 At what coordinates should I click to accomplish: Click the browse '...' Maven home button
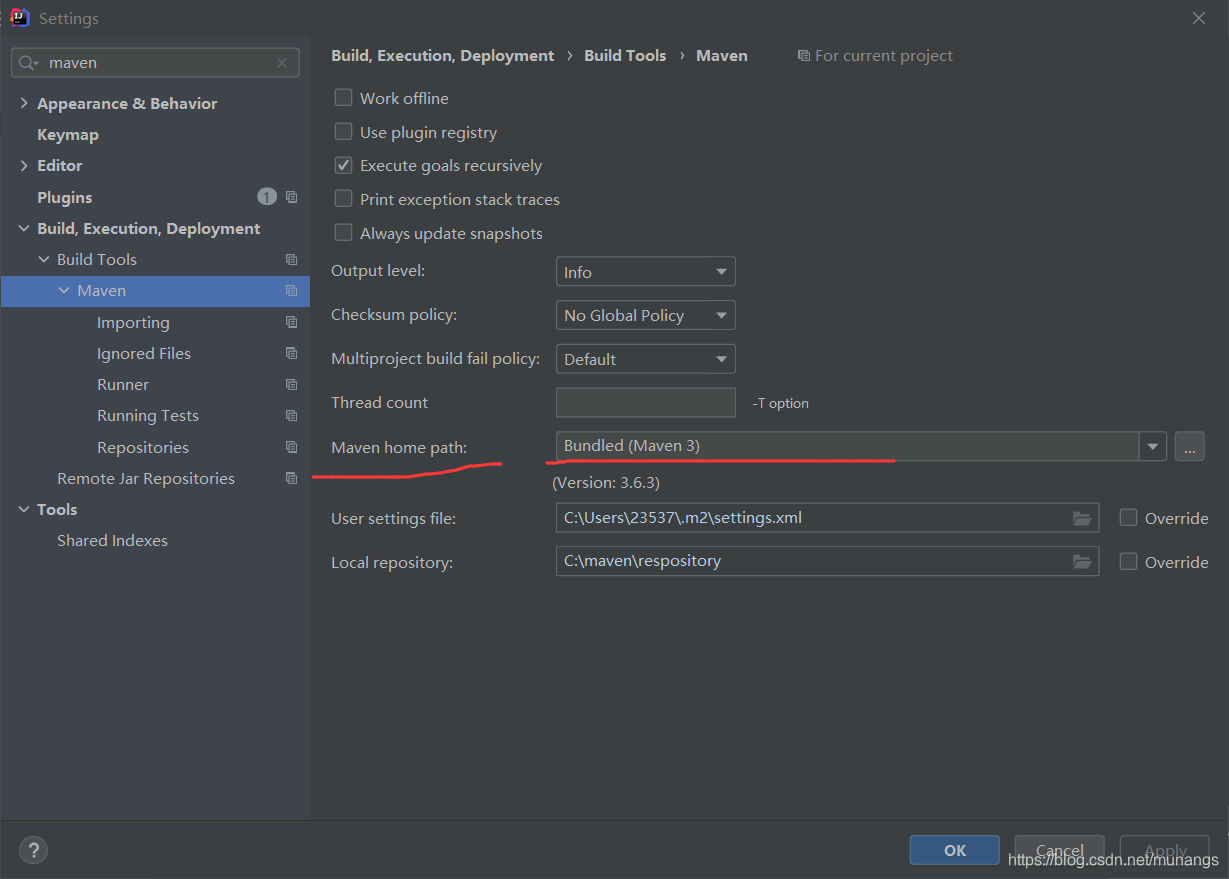pos(1189,446)
